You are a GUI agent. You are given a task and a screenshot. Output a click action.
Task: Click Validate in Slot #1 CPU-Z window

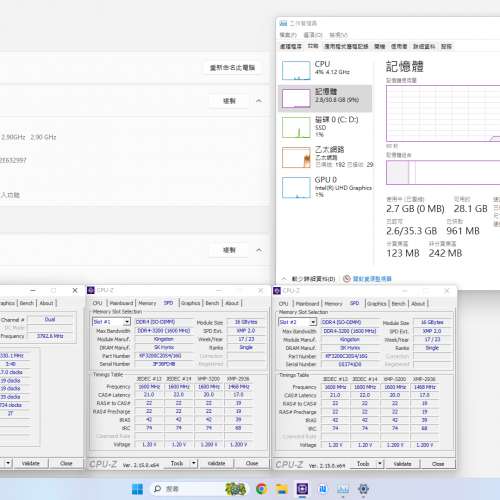[x=217, y=463]
